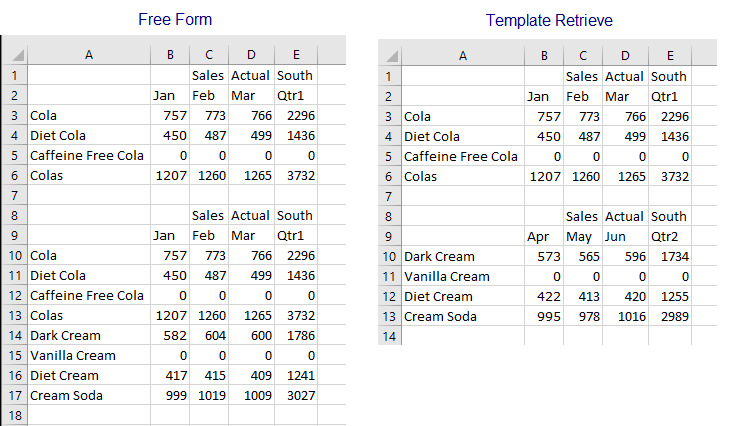Screen dimensions: 742x426
Task: Select row 7 header in Template Retrieve sheet
Action: click(389, 196)
